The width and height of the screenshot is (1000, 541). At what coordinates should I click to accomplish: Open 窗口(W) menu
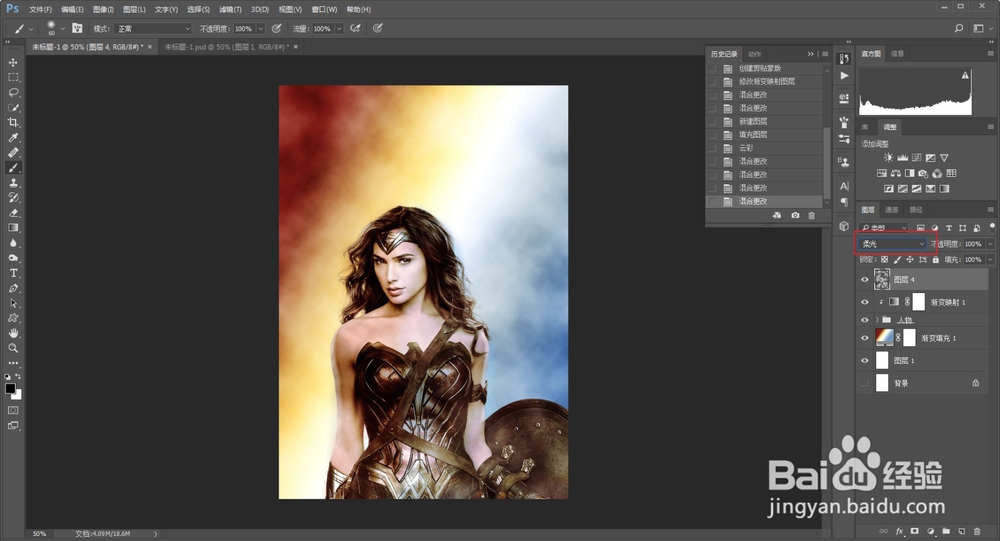[x=324, y=10]
